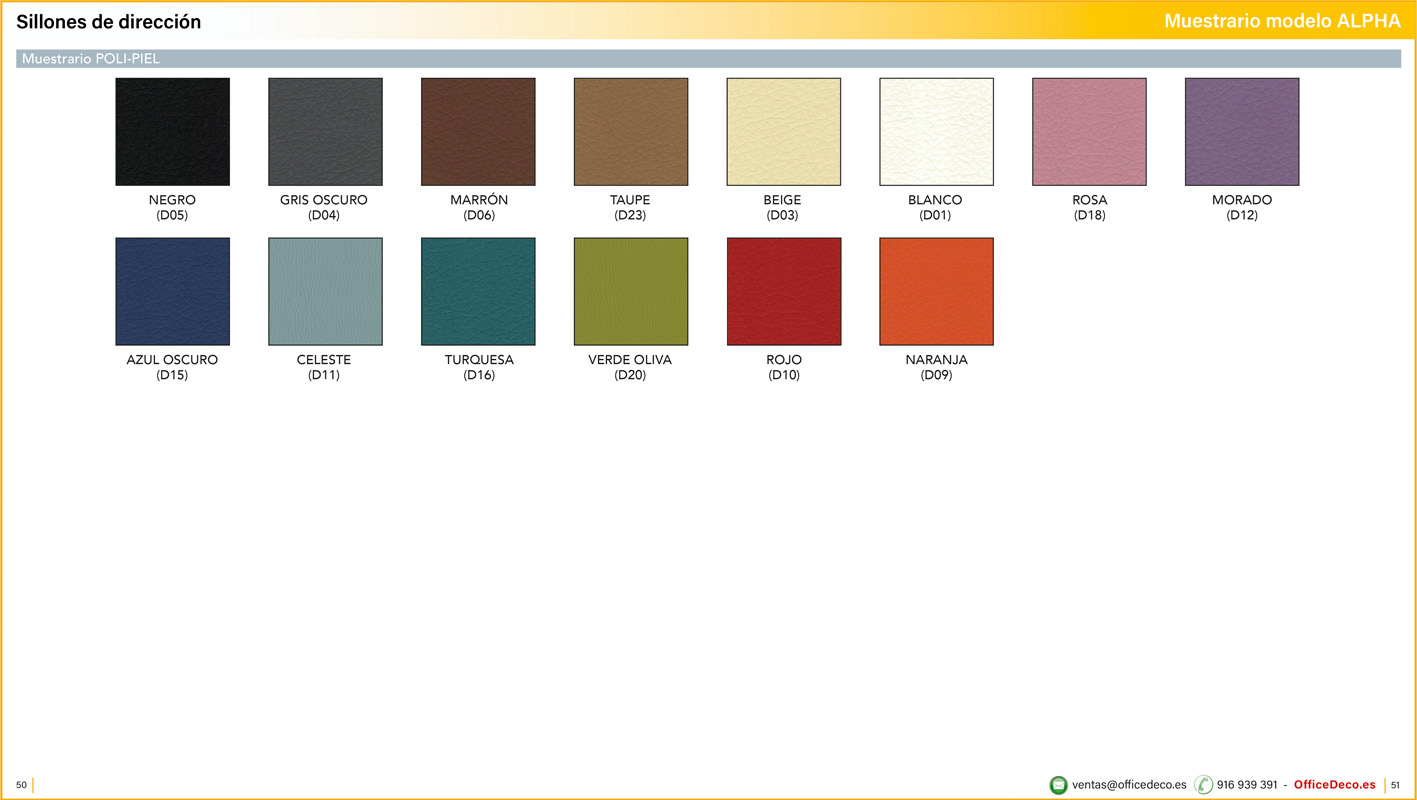Click the "(D01)" code text
The width and height of the screenshot is (1417, 800).
tap(935, 215)
